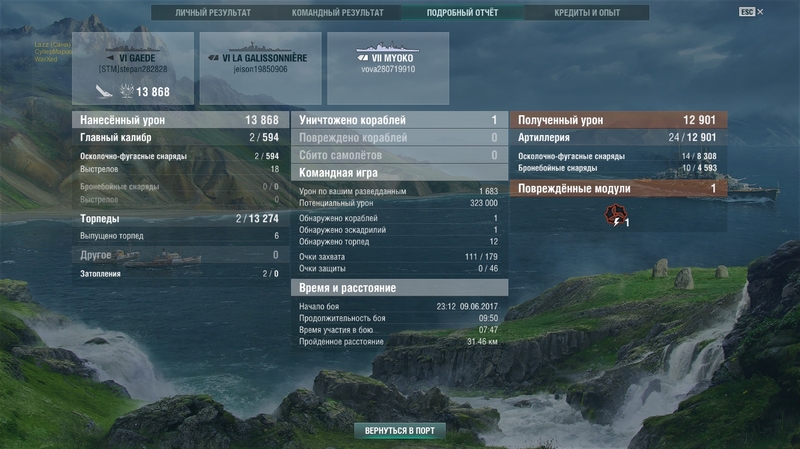This screenshot has width=800, height=449.
Task: Click the Вернуться в порт button
Action: click(x=400, y=431)
